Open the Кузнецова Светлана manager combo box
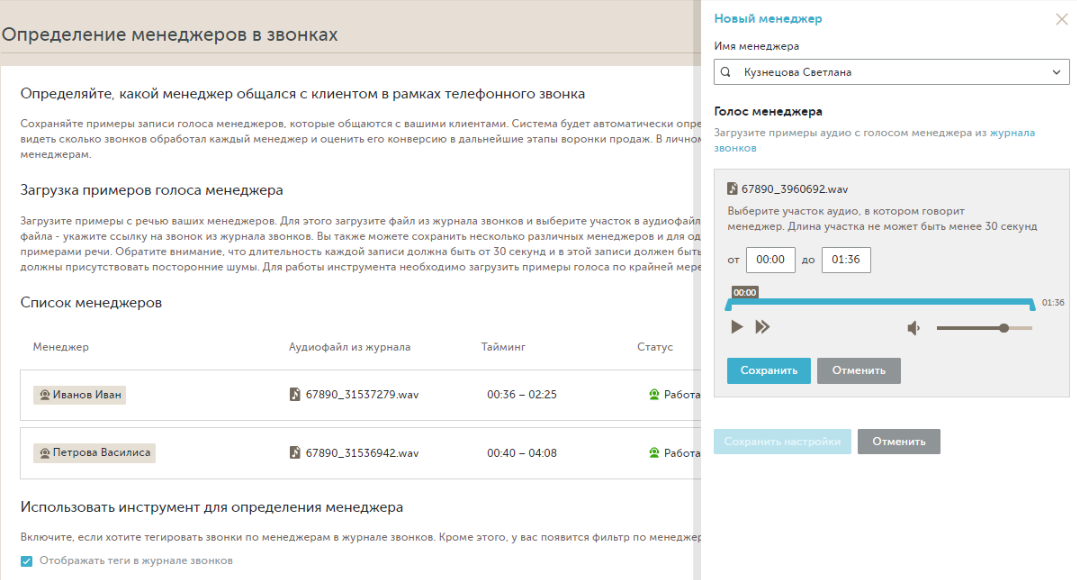1077x580 pixels. pos(890,73)
